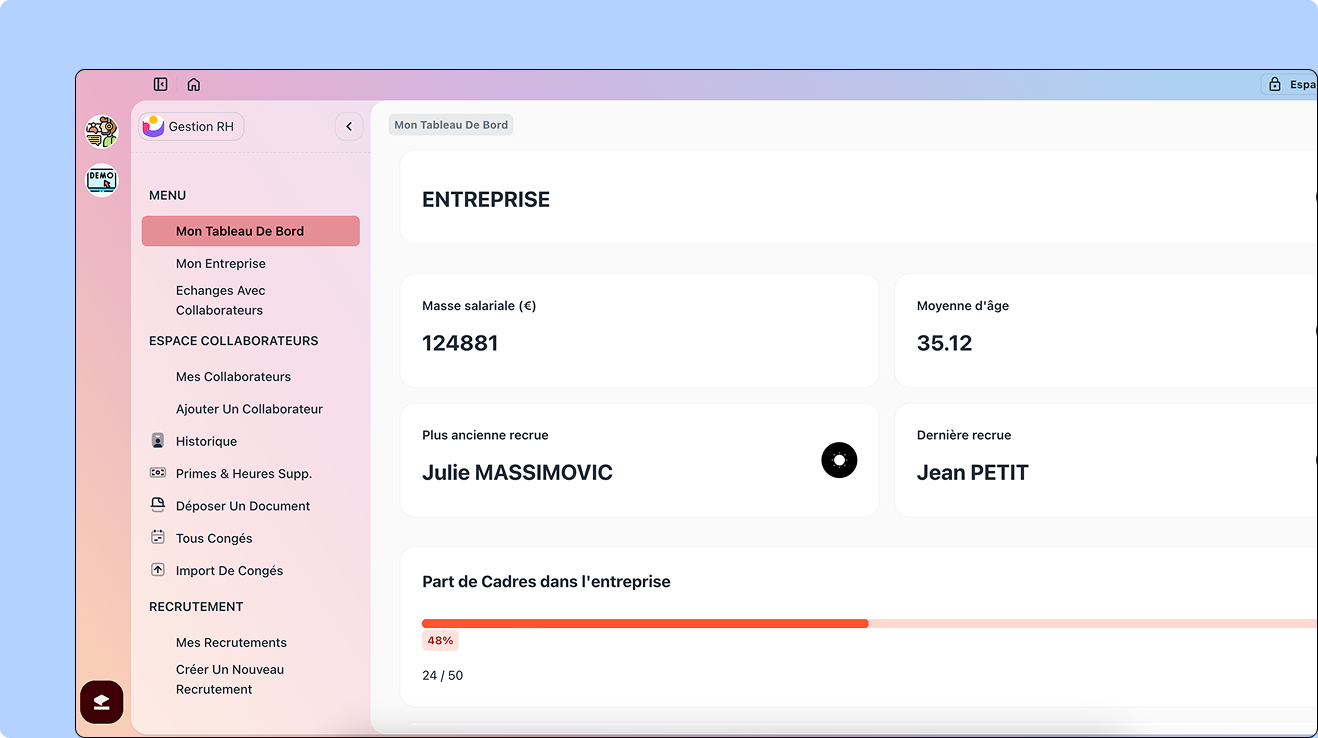
Task: Open Historique menu item
Action: click(x=206, y=441)
